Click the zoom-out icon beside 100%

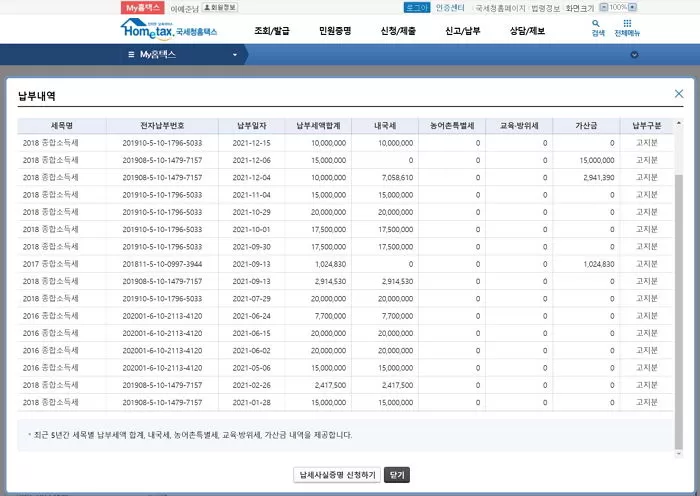(x=603, y=7)
